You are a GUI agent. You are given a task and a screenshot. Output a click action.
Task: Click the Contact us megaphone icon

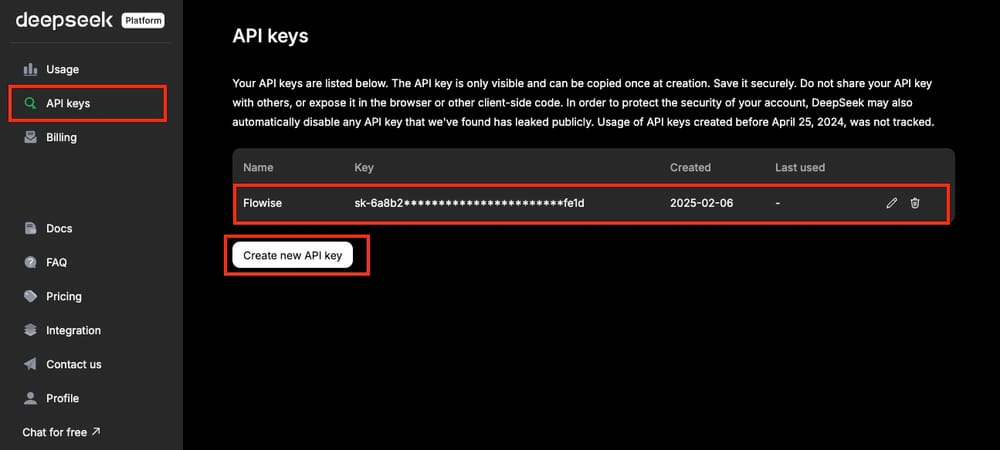pos(29,364)
